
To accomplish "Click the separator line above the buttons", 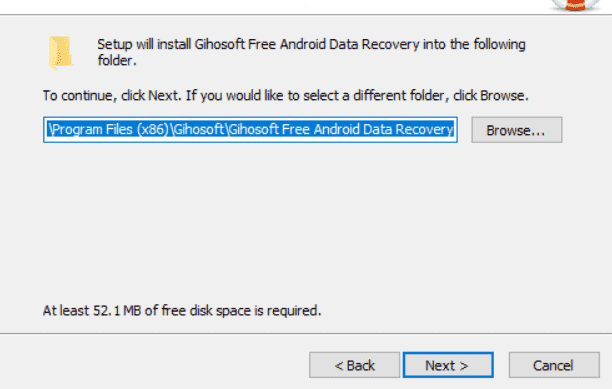I will click(306, 334).
